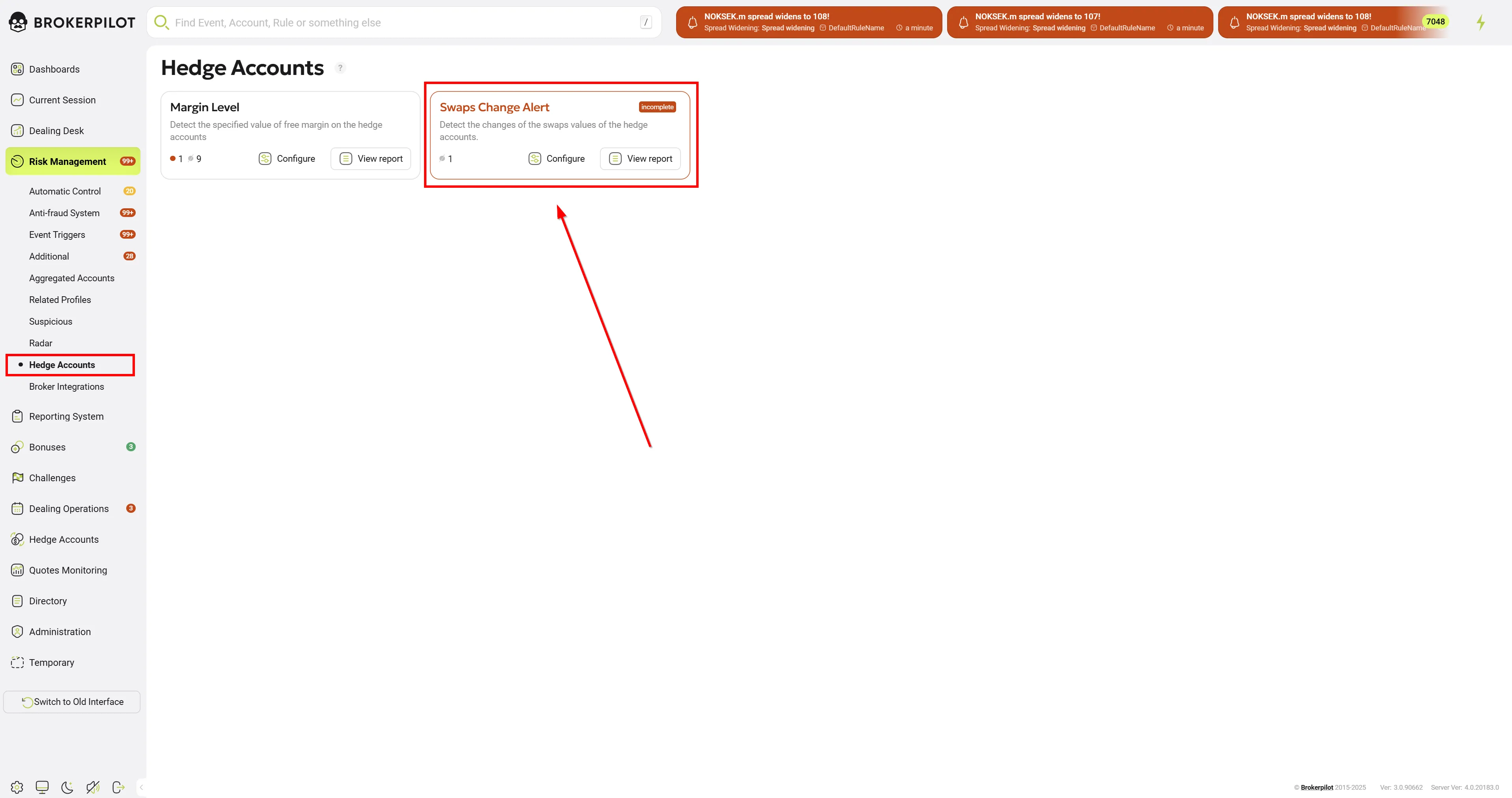Click the Temporary dashed-square icon

(18, 662)
